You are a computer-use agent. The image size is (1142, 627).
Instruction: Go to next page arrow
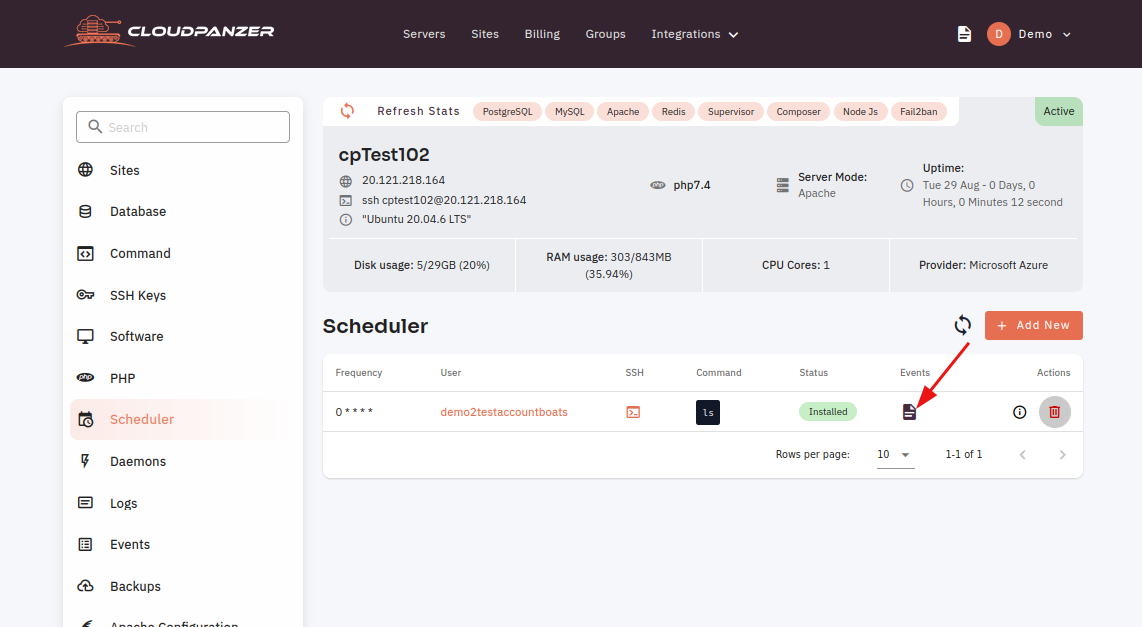point(1063,454)
